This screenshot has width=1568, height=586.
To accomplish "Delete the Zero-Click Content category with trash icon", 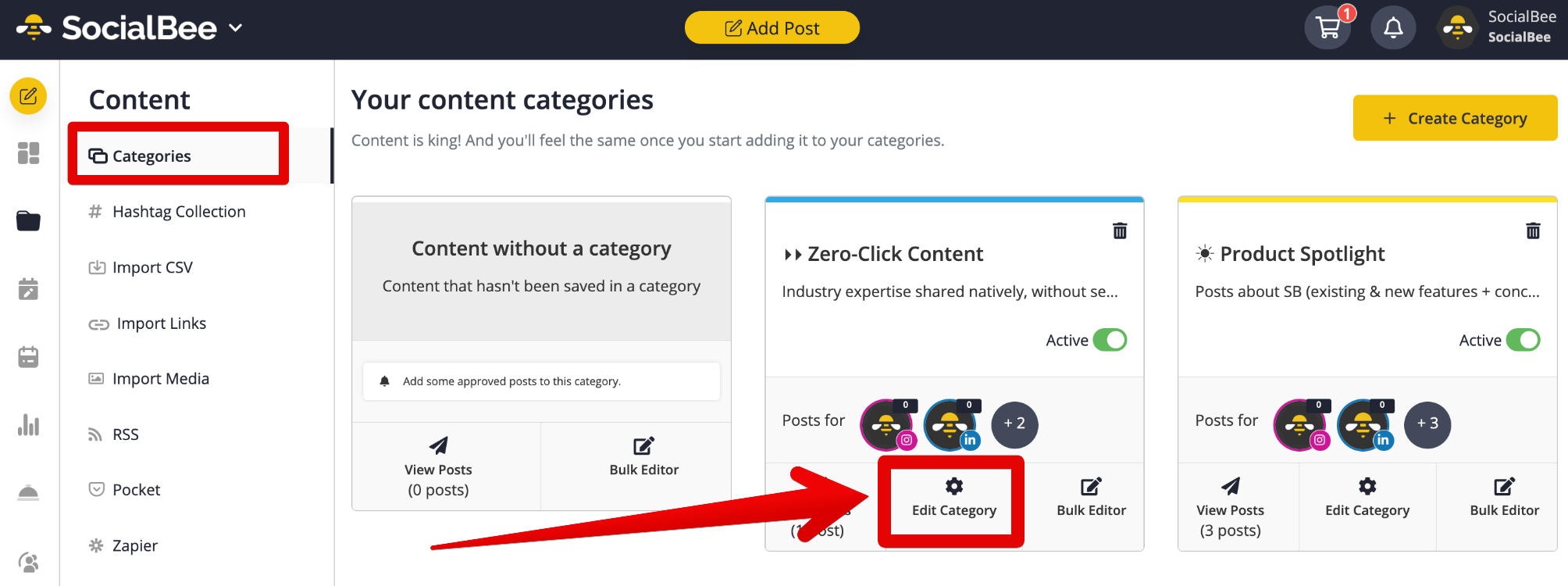I will coord(1120,230).
